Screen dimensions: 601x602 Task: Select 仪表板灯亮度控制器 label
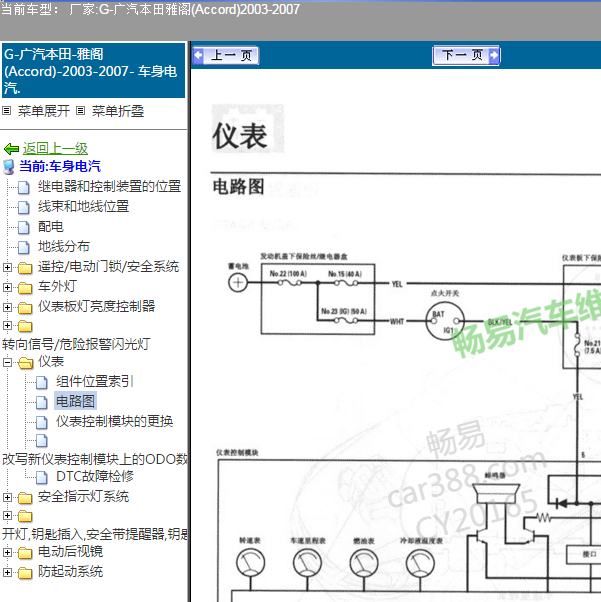tap(96, 306)
